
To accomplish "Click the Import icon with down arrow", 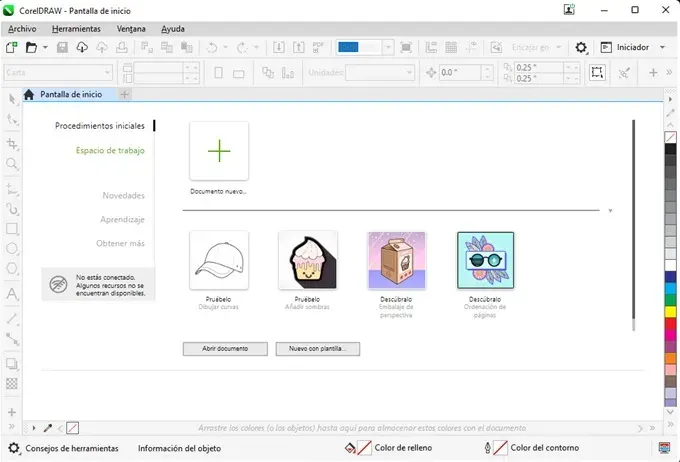I will [x=279, y=47].
